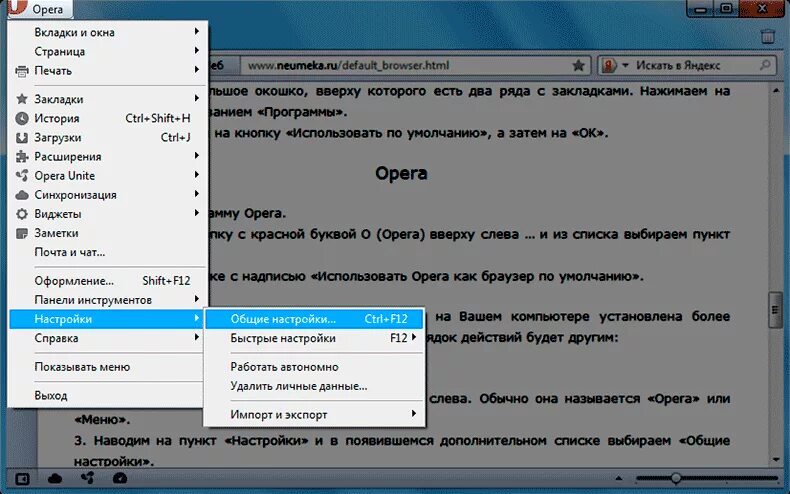Click the bookmark star in address bar

point(578,66)
